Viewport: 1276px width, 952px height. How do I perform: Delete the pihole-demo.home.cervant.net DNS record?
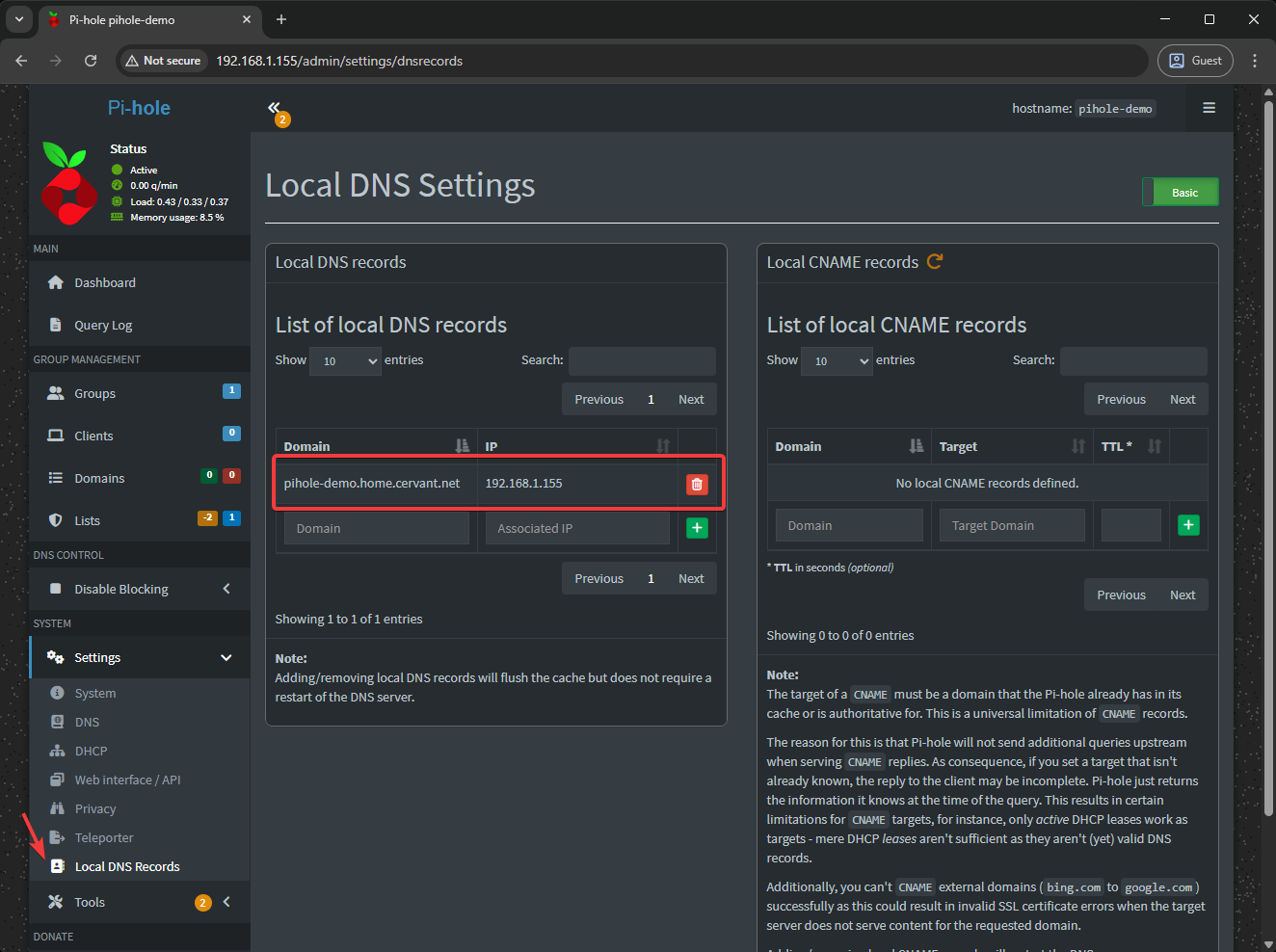pyautogui.click(x=696, y=484)
